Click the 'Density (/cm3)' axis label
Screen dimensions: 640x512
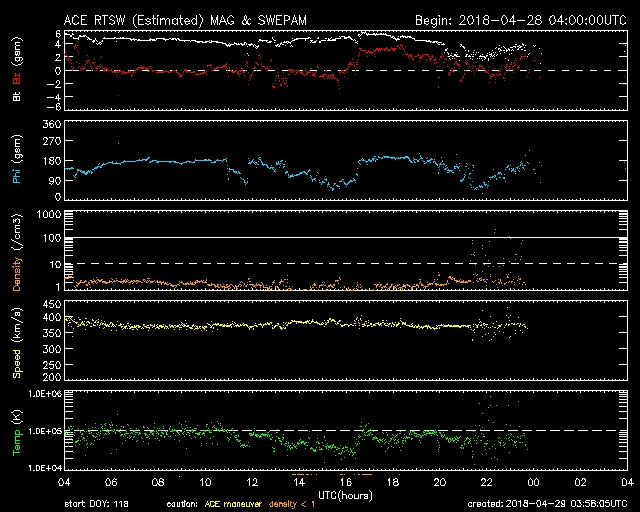17,252
